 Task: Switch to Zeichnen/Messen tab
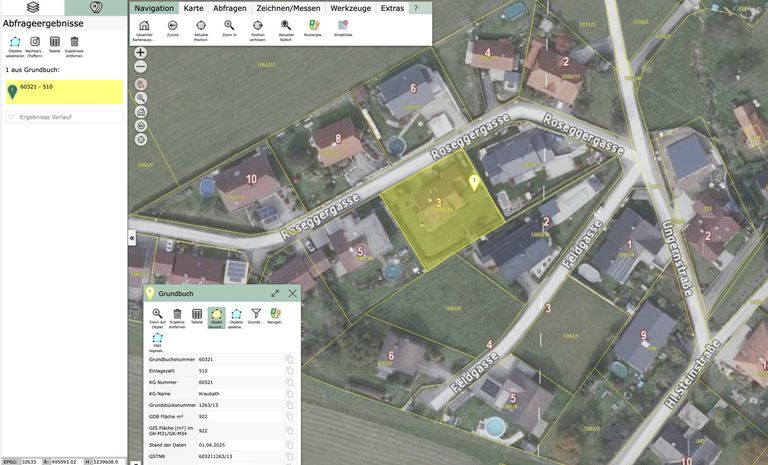289,8
